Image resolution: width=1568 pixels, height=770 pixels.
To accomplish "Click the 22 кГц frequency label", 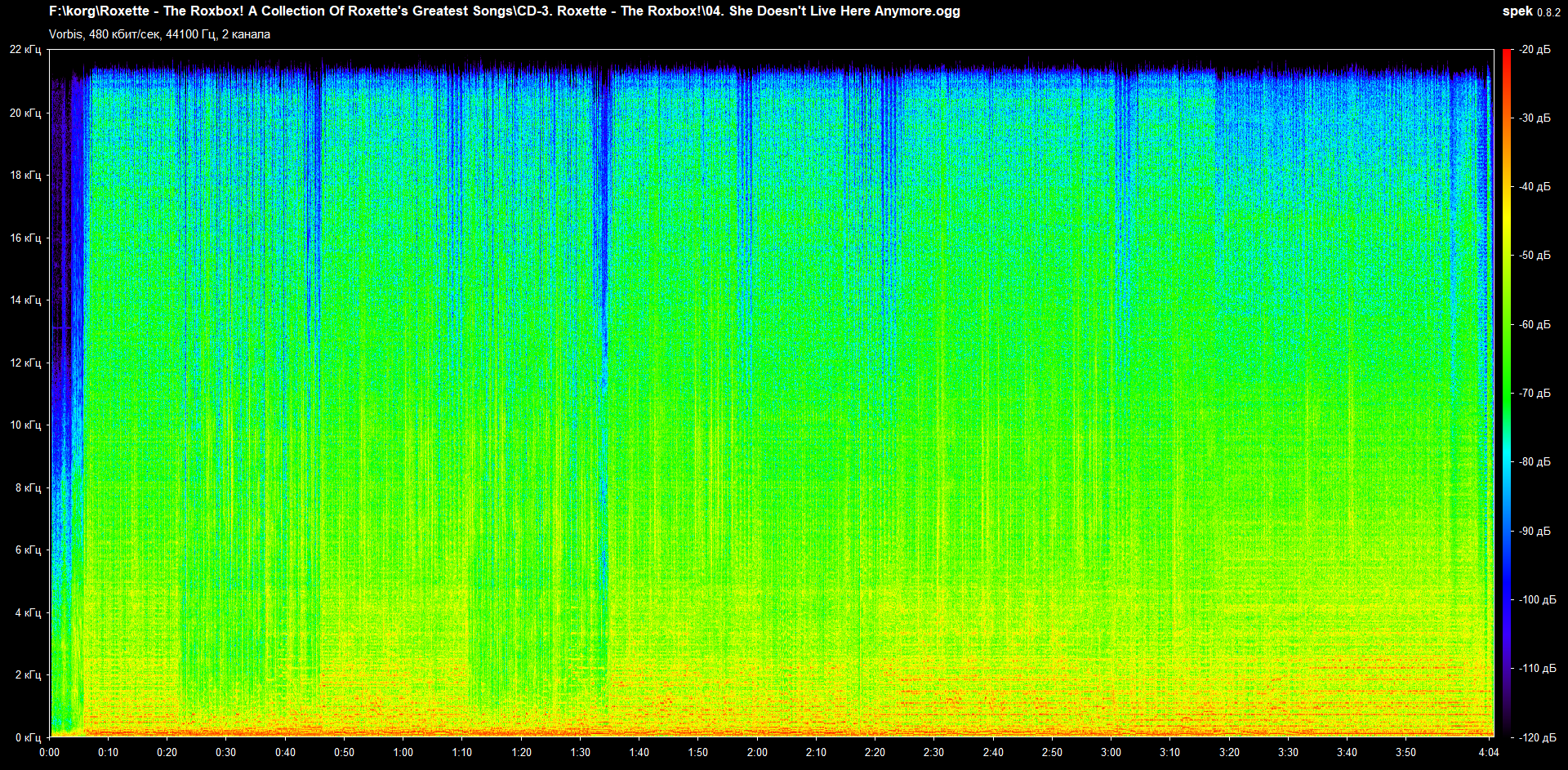I will [x=25, y=50].
